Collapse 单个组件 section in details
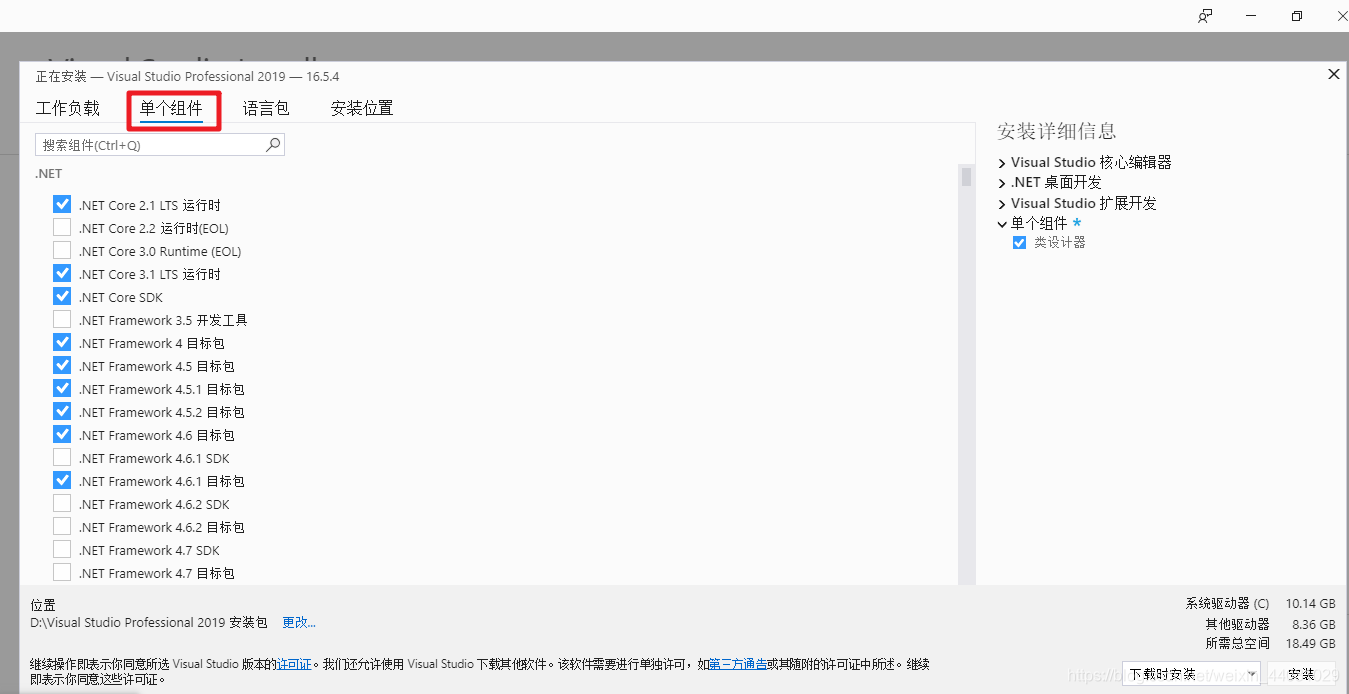Screen dimensions: 1349x694 point(1002,224)
